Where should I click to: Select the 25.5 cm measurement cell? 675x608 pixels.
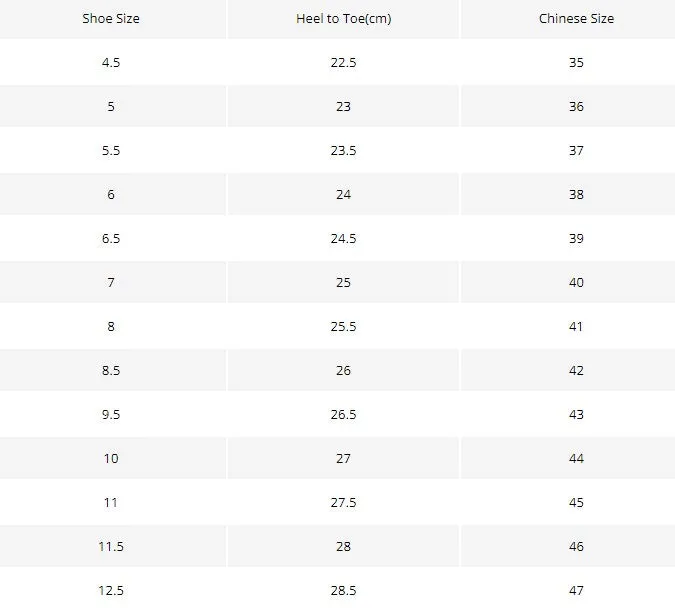(343, 326)
